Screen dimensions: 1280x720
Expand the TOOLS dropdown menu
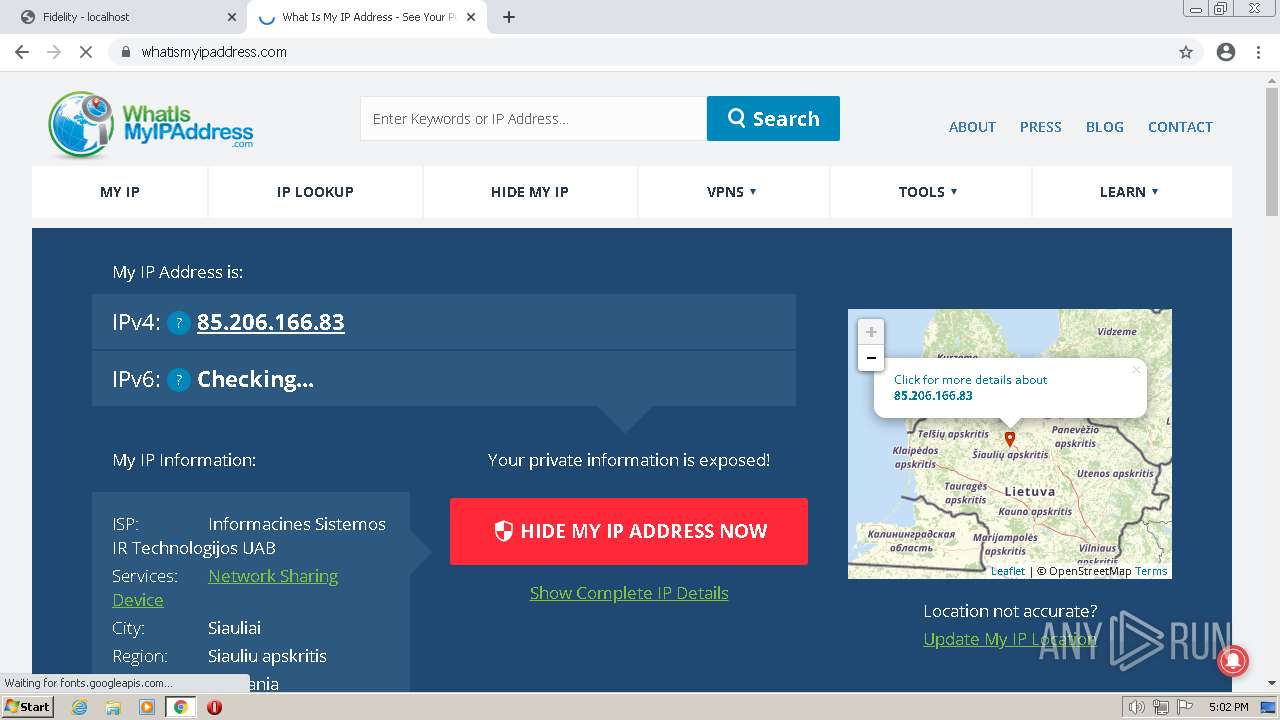click(x=929, y=192)
